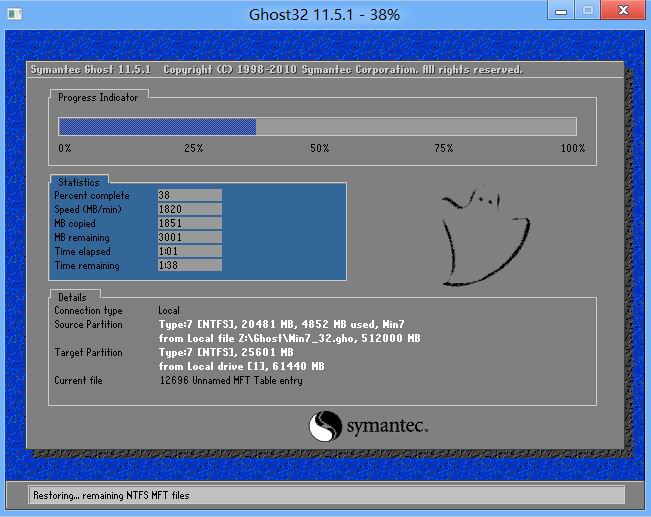The width and height of the screenshot is (651, 517).
Task: Click the MB remaining value field
Action: click(x=189, y=238)
